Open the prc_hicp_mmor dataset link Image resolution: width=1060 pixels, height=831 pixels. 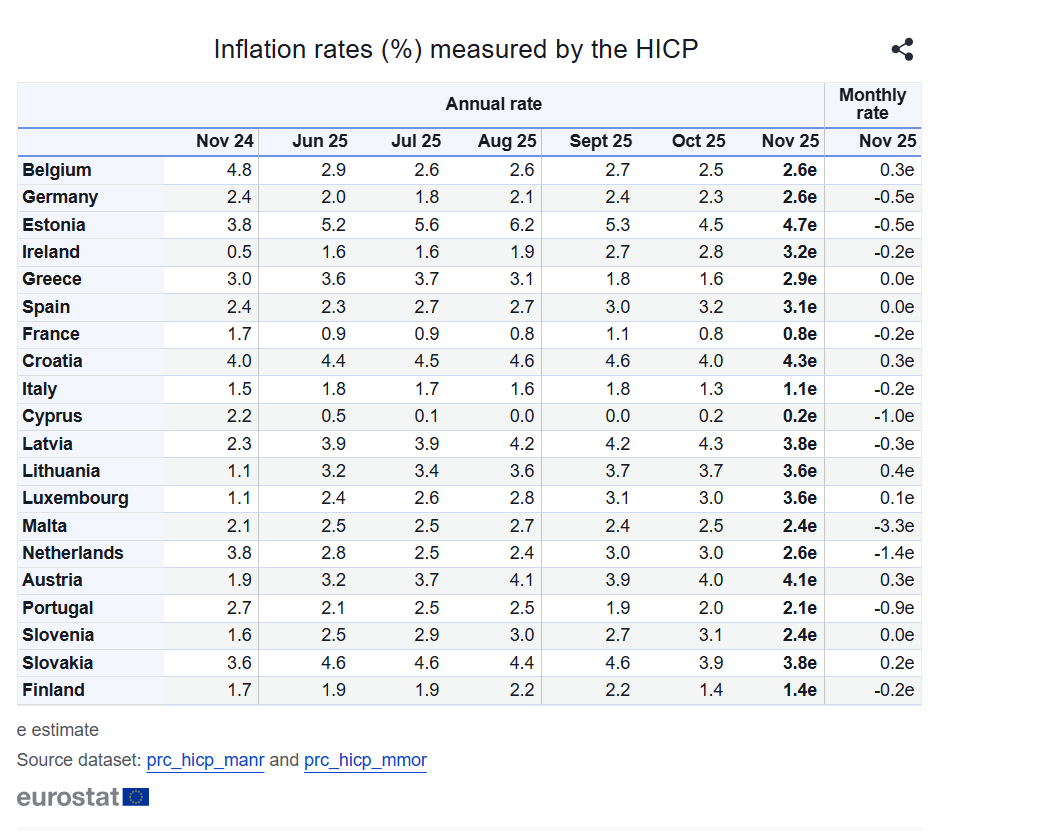coord(365,760)
